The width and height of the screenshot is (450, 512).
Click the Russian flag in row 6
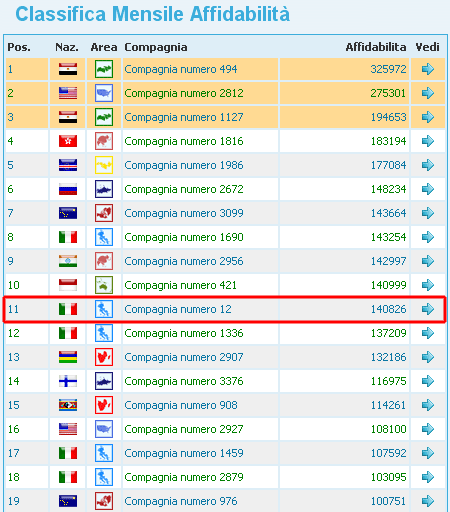68,189
